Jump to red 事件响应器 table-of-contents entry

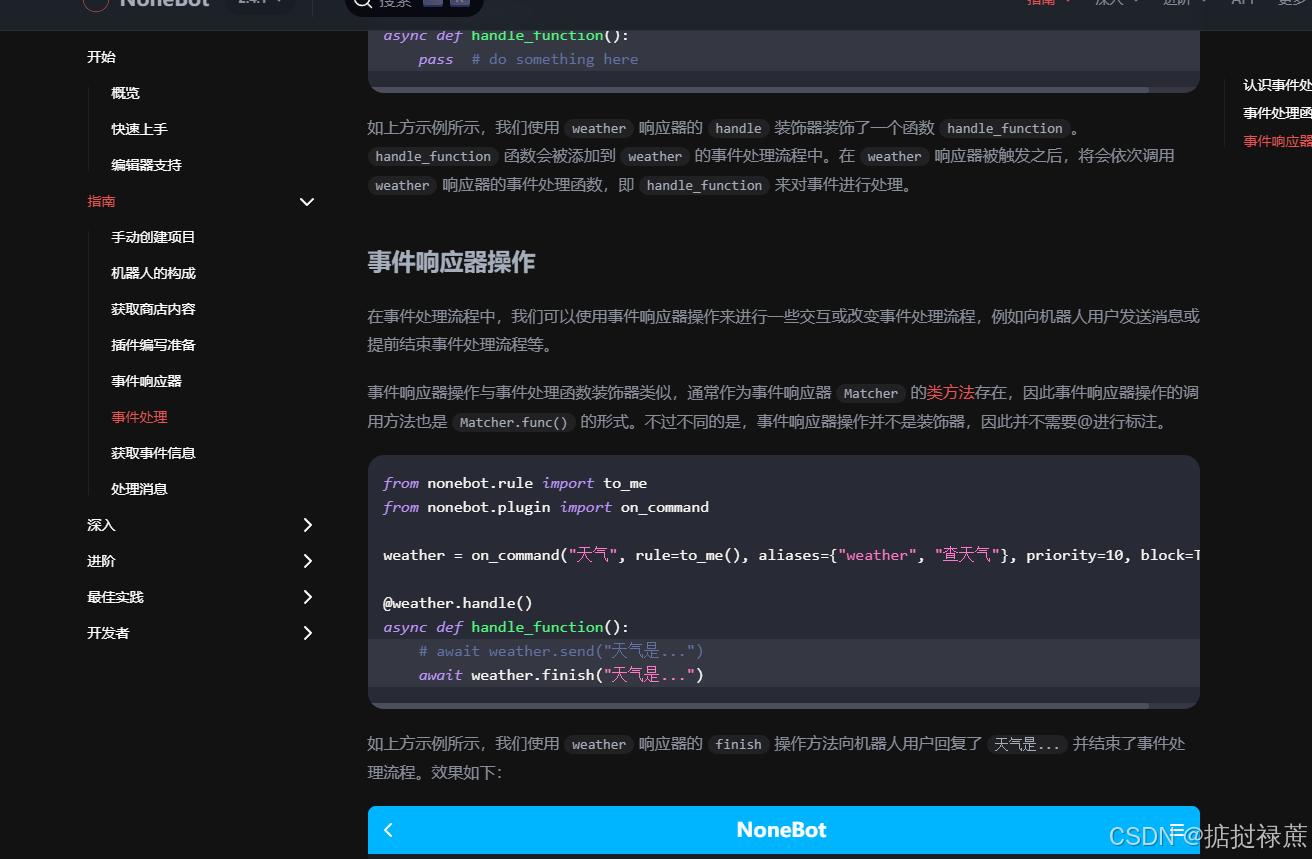[1277, 141]
